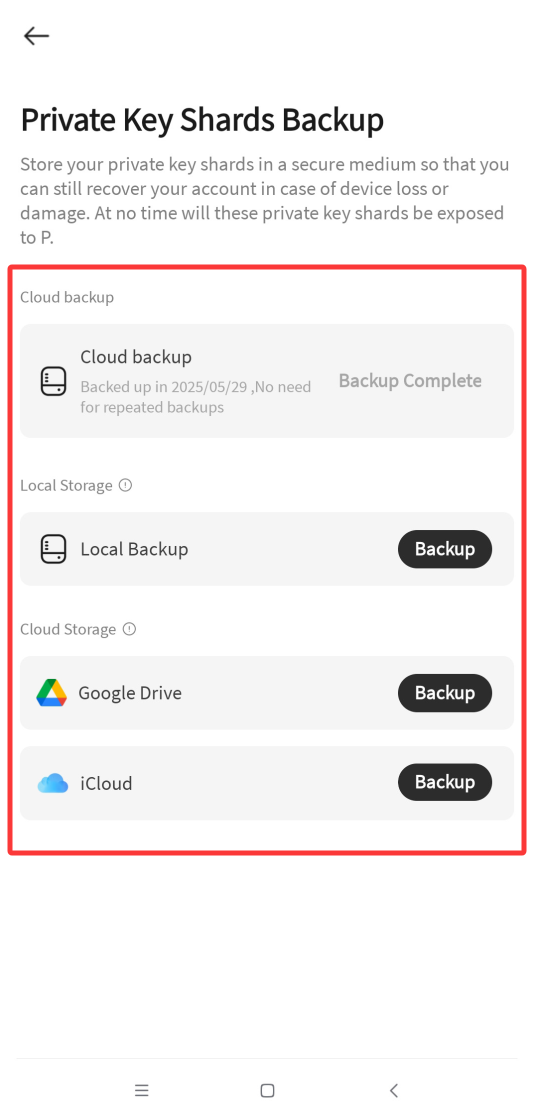Open the Cloud Storage info icon
Screen dimensions: 534x1120
click(x=129, y=629)
